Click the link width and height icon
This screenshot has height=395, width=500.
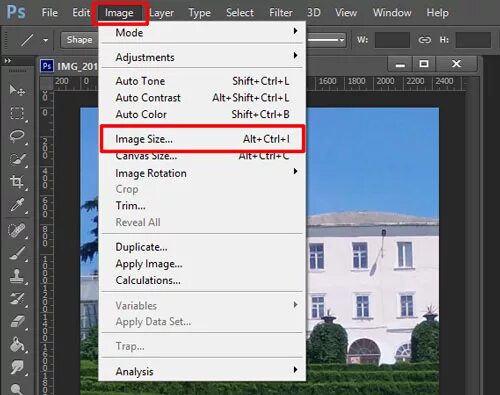coord(424,40)
